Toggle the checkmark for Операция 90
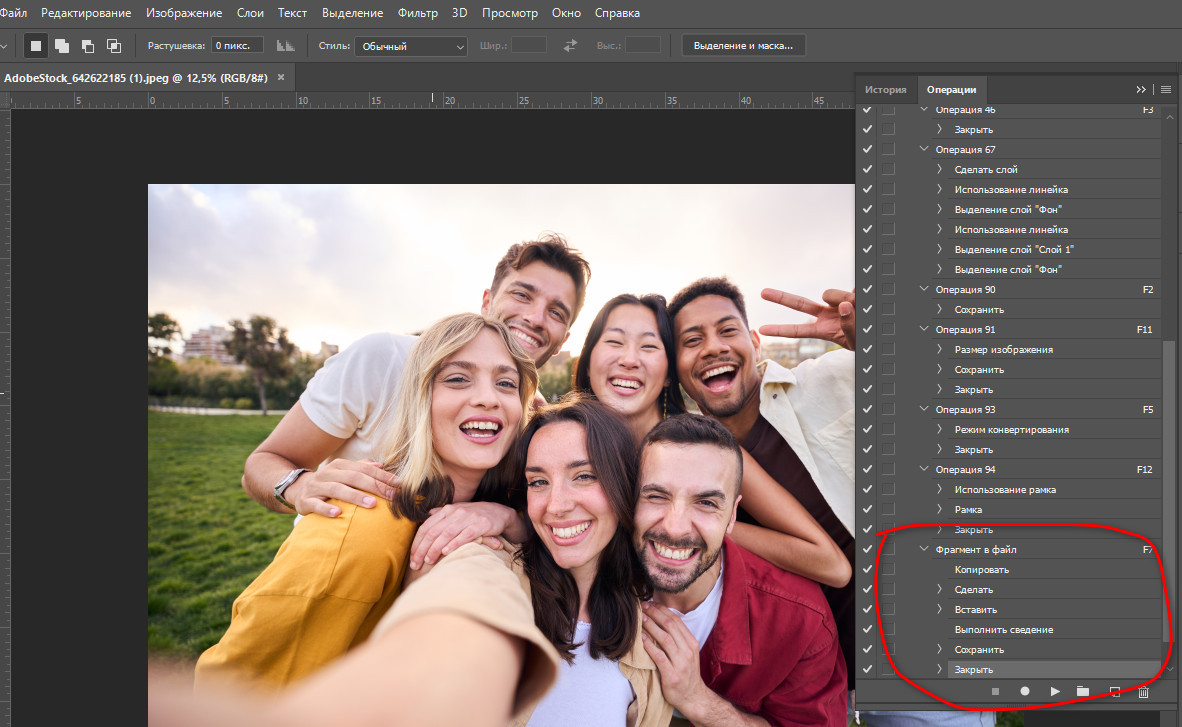 click(868, 290)
